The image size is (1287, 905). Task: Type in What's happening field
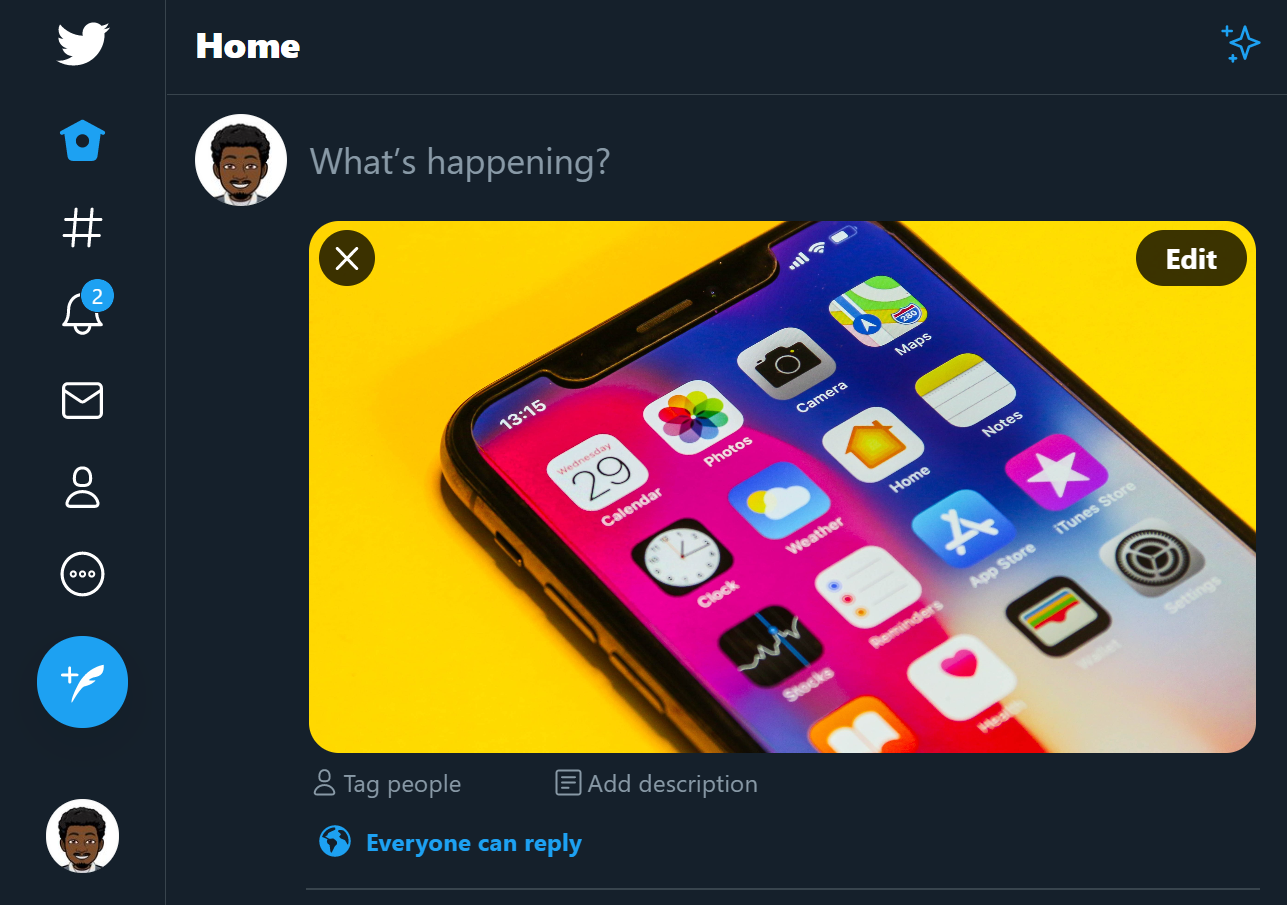[700, 161]
